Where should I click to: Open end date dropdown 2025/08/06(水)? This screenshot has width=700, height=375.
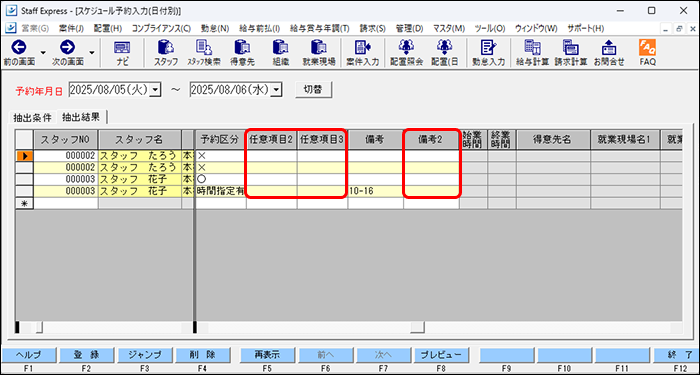tap(276, 90)
